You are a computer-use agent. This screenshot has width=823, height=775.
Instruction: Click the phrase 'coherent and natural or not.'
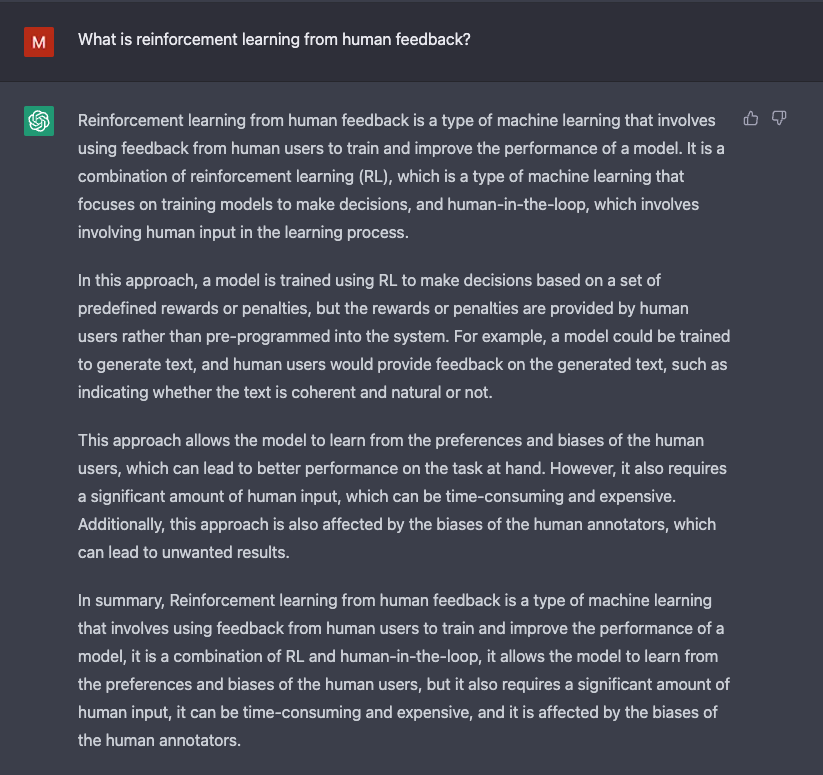pos(392,392)
